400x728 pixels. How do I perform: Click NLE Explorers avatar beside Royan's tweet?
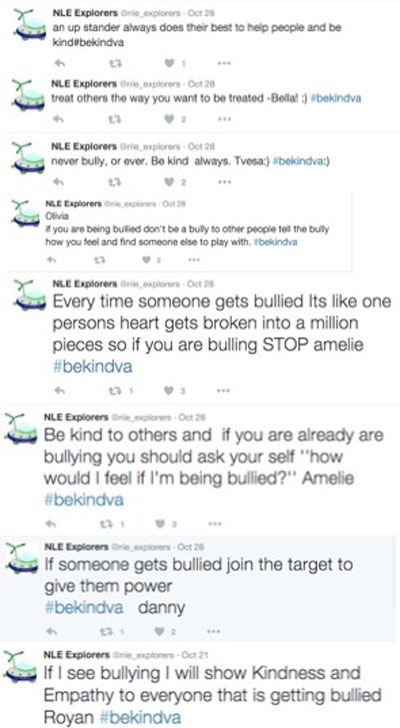coord(20,667)
